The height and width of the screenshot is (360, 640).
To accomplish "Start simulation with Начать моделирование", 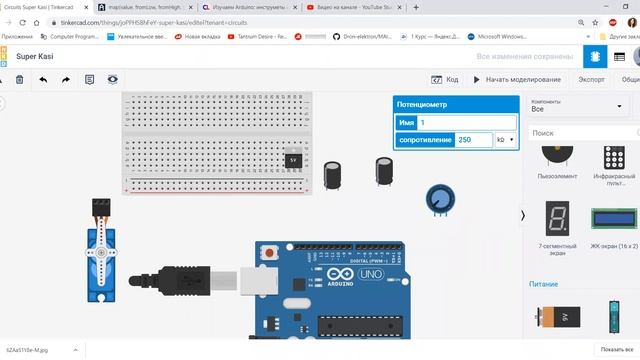I will (x=517, y=80).
